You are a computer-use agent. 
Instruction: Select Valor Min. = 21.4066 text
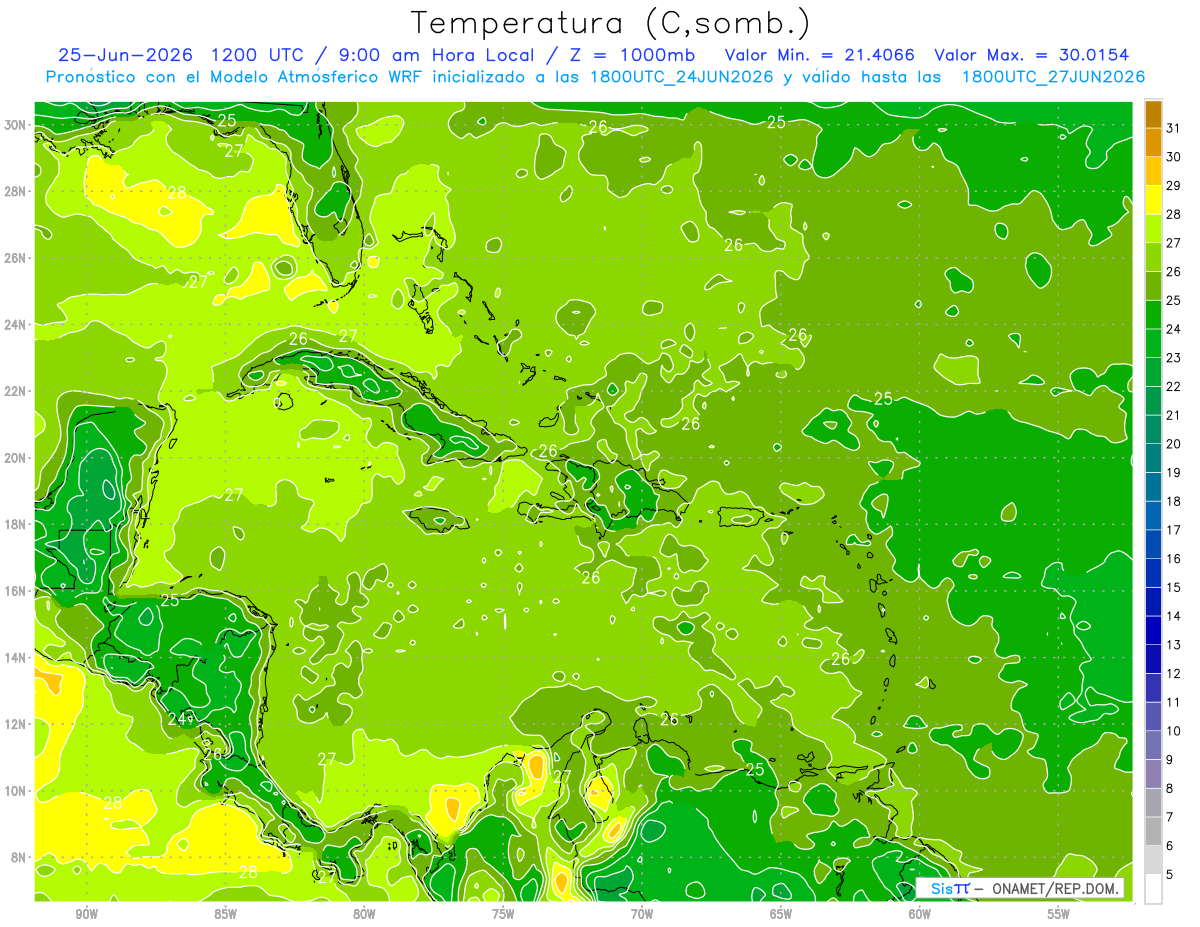pyautogui.click(x=820, y=55)
